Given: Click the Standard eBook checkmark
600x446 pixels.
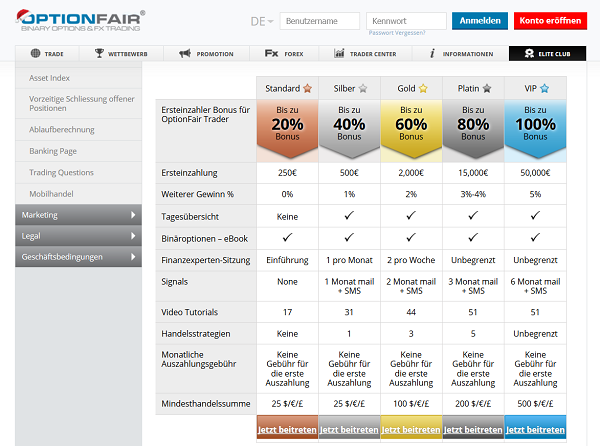Looking at the screenshot, I should coord(287,238).
